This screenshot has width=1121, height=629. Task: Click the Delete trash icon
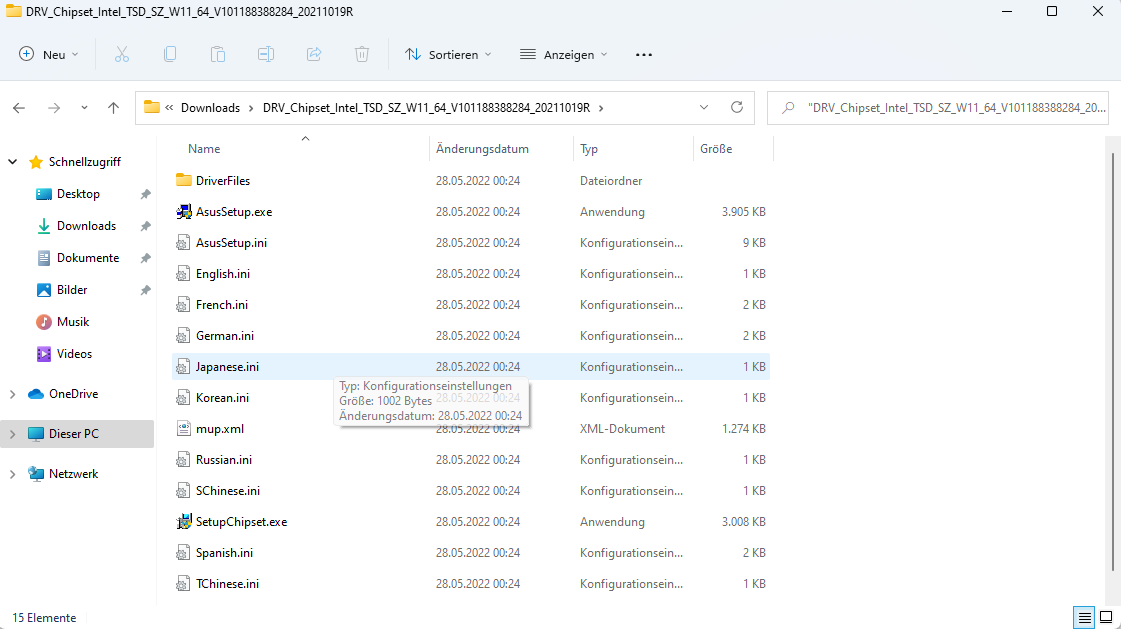[362, 54]
